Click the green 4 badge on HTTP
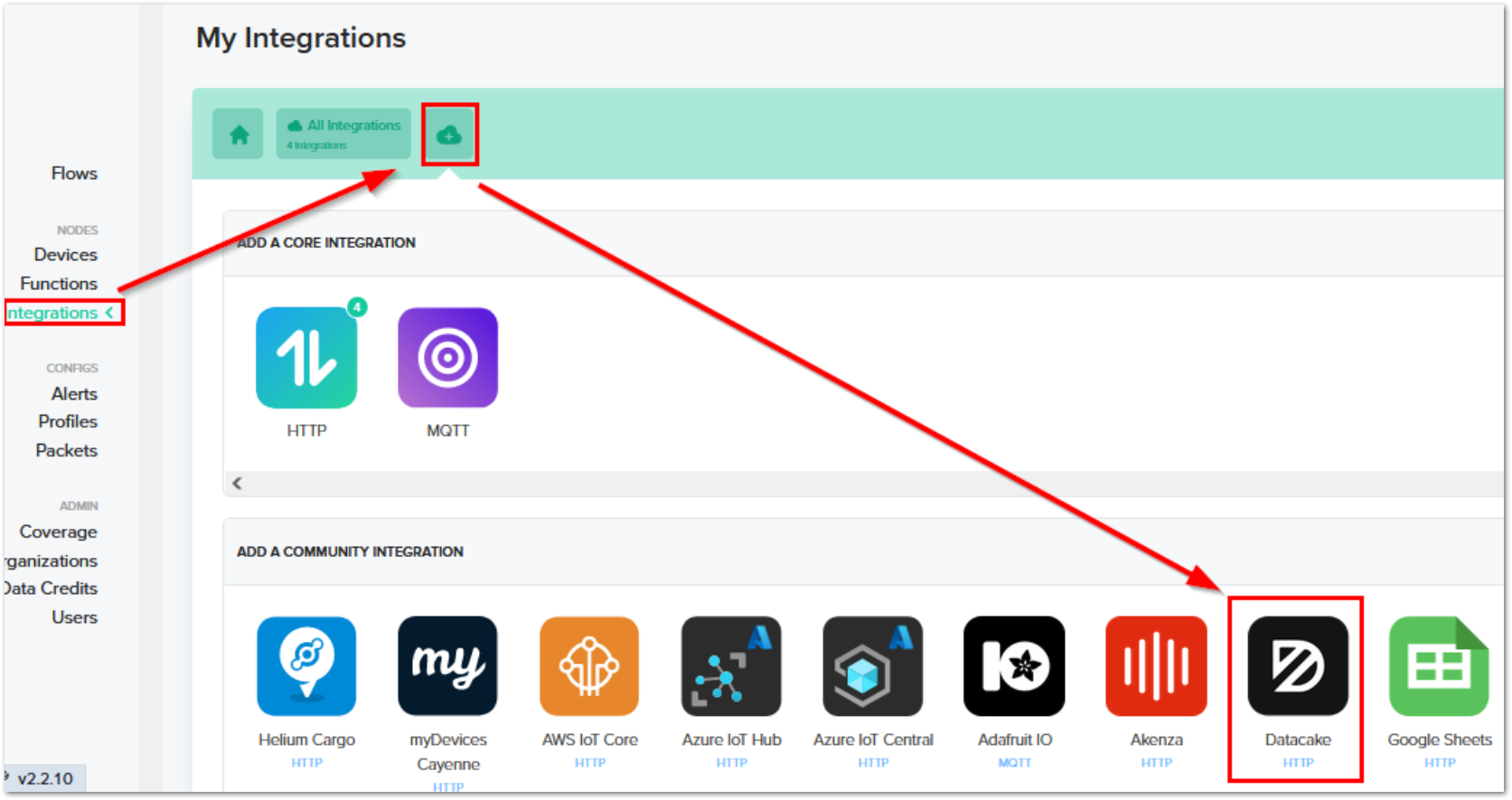Screen dimensions: 1512x800 pyautogui.click(x=357, y=307)
